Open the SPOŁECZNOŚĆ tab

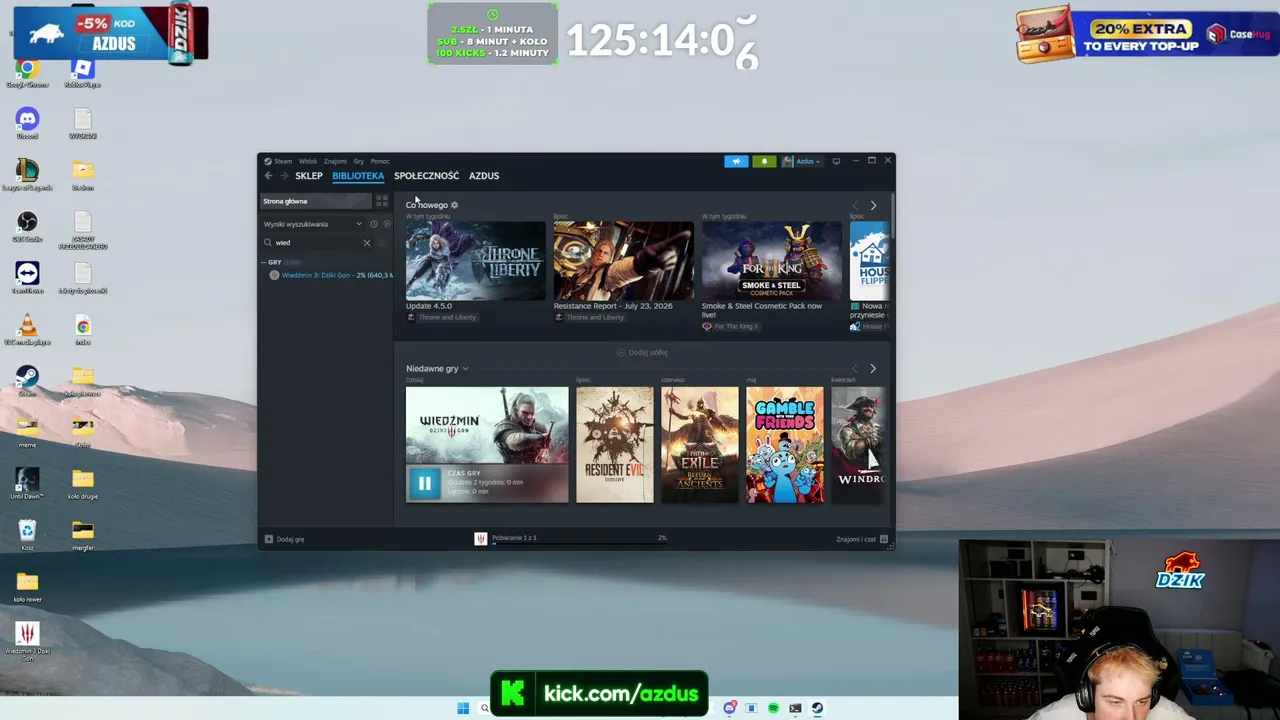point(427,176)
